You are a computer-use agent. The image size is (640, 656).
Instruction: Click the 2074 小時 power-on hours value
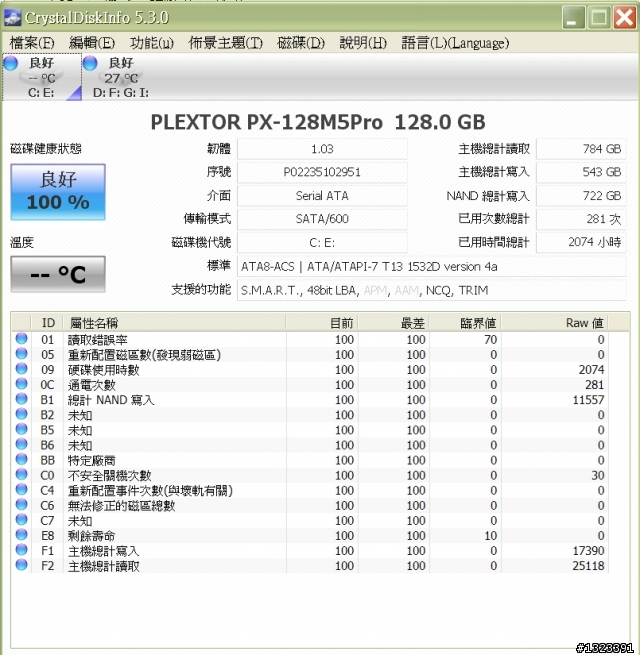(581, 243)
